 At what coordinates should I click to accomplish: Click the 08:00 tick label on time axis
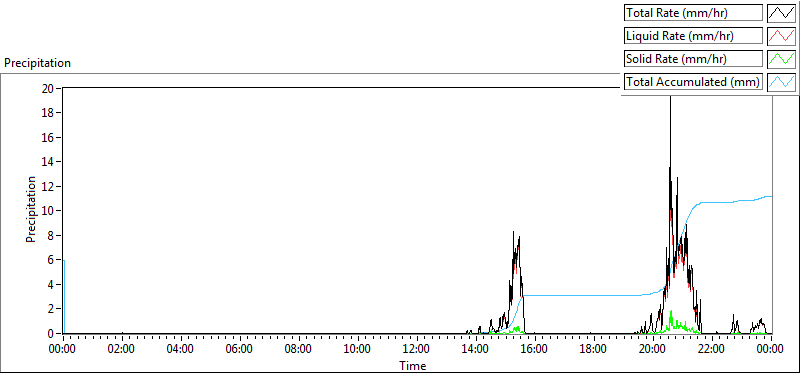[298, 350]
